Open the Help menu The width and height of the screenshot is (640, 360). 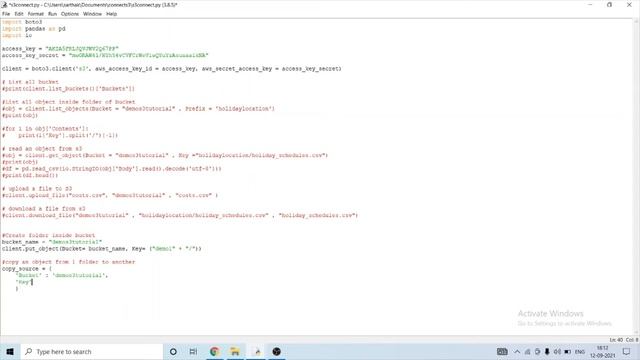[x=111, y=14]
